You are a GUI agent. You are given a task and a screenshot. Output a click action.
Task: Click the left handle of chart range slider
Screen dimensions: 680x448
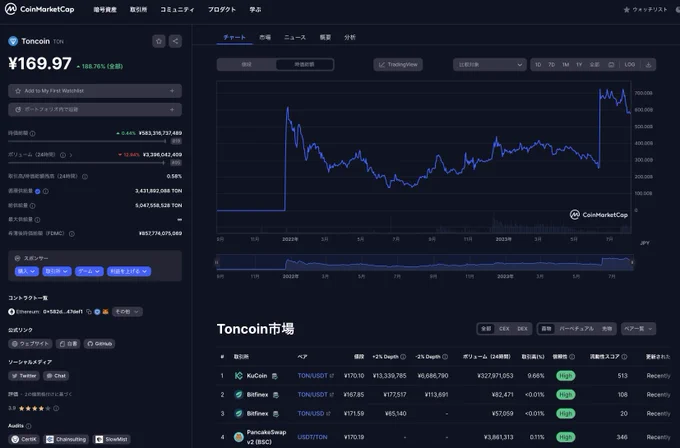pos(216,262)
